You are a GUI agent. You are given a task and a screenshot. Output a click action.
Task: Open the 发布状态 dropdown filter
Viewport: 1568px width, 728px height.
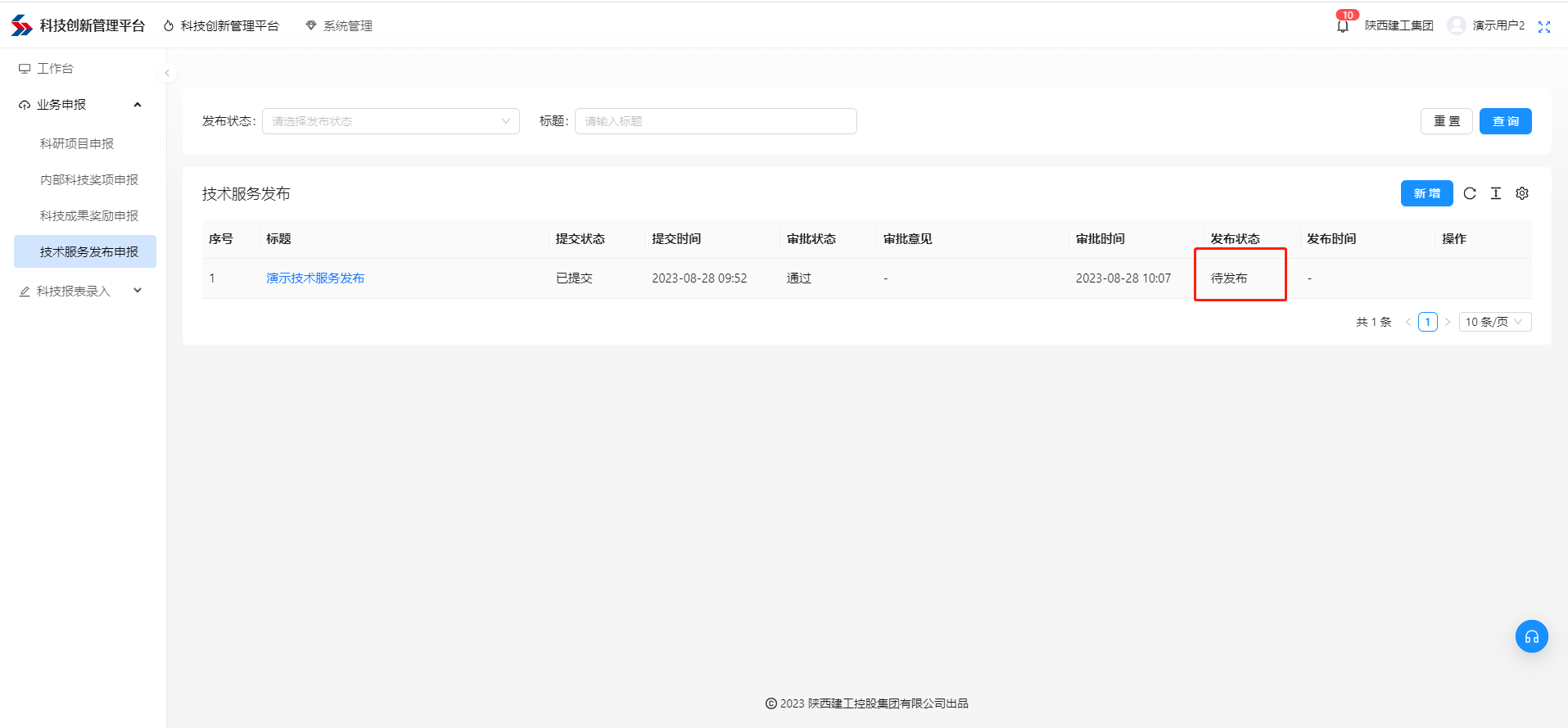point(391,121)
